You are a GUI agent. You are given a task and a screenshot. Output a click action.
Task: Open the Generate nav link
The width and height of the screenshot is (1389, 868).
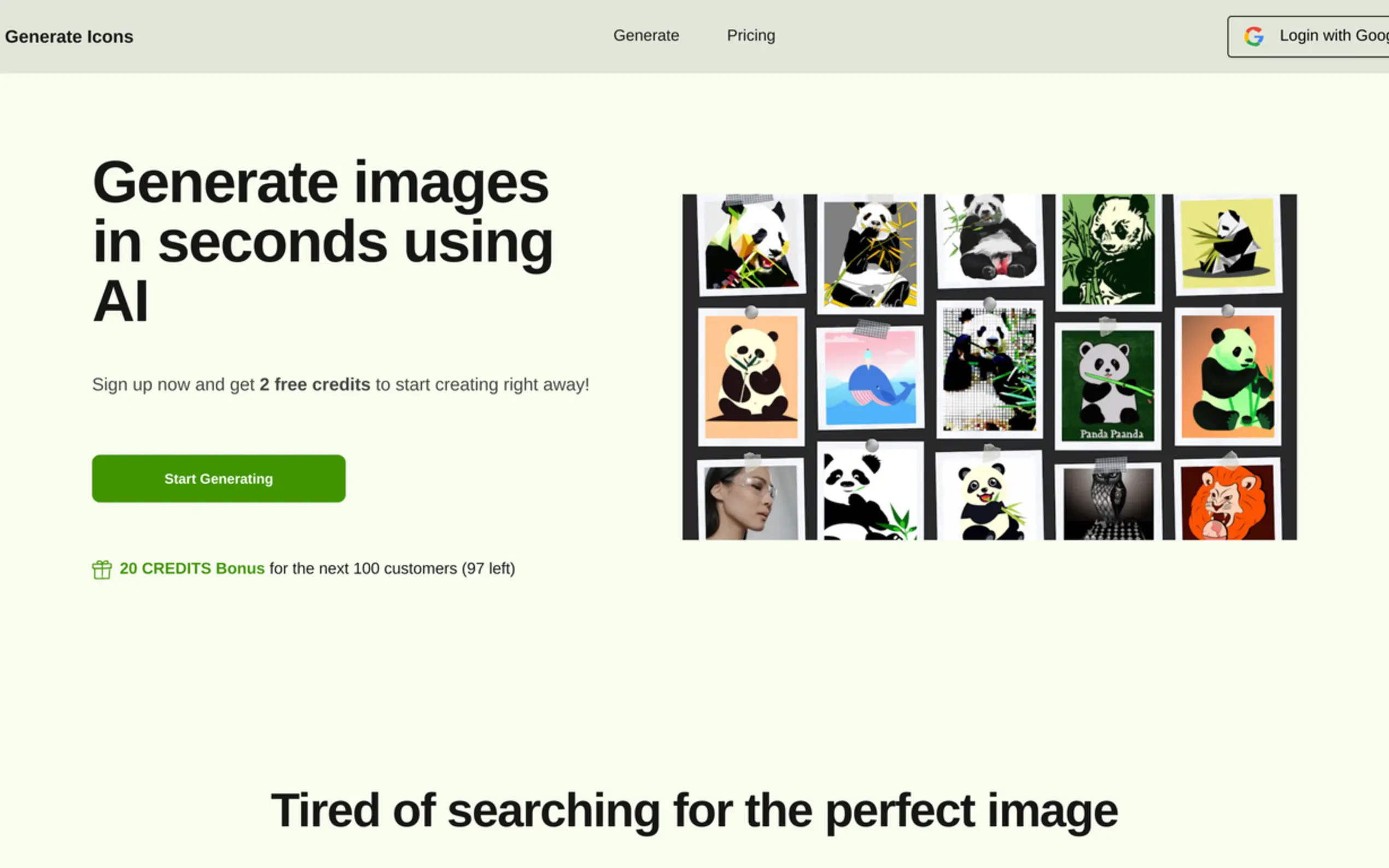(646, 36)
